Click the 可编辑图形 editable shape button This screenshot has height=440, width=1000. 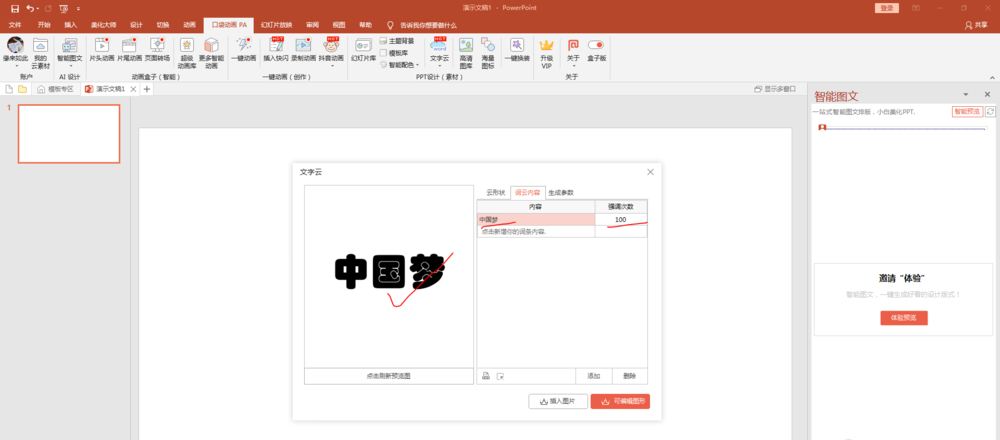pos(620,401)
